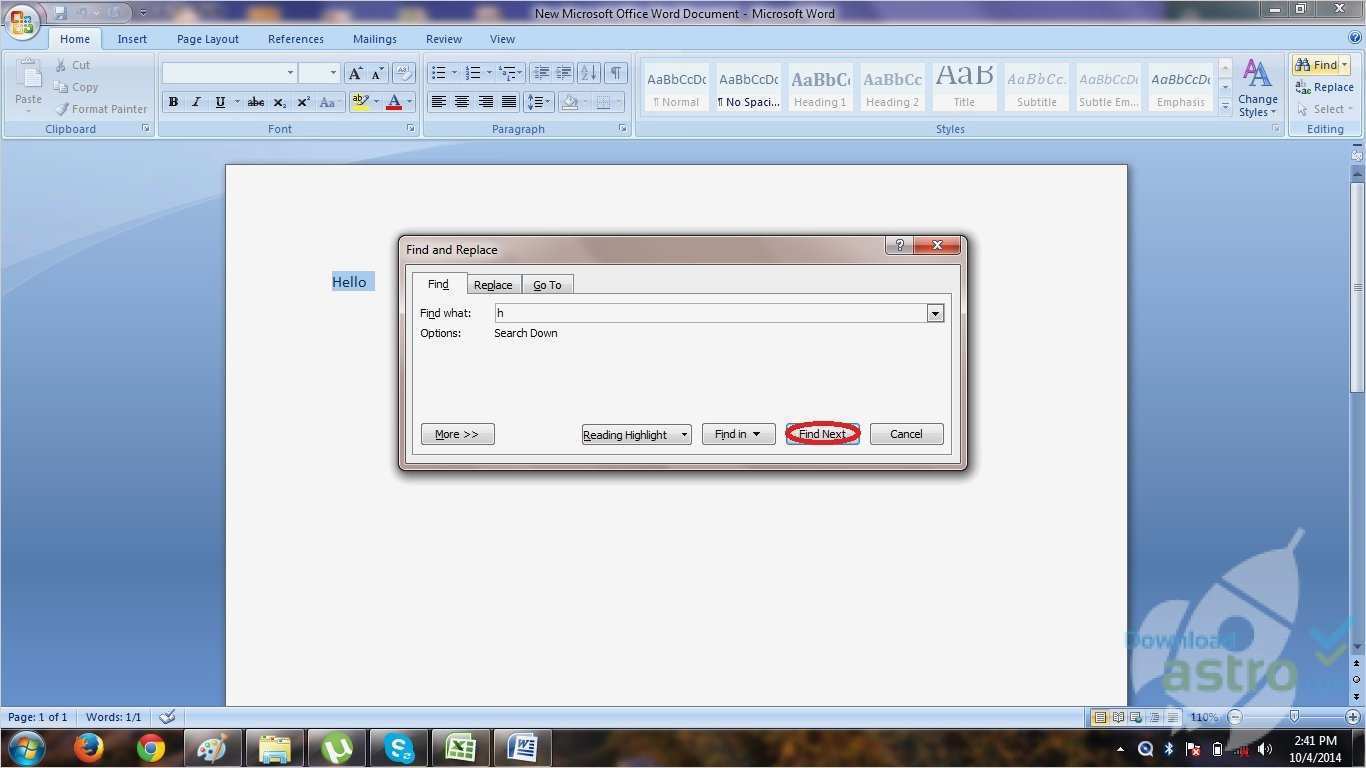The height and width of the screenshot is (768, 1366).
Task: Toggle Italic formatting
Action: (x=196, y=102)
